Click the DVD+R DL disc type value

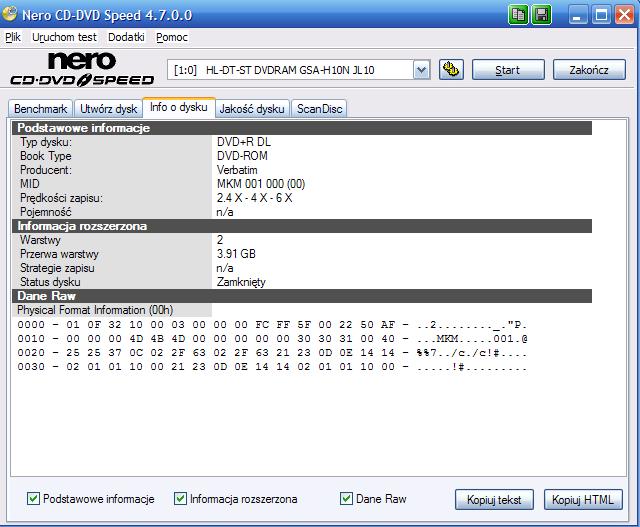pos(244,142)
